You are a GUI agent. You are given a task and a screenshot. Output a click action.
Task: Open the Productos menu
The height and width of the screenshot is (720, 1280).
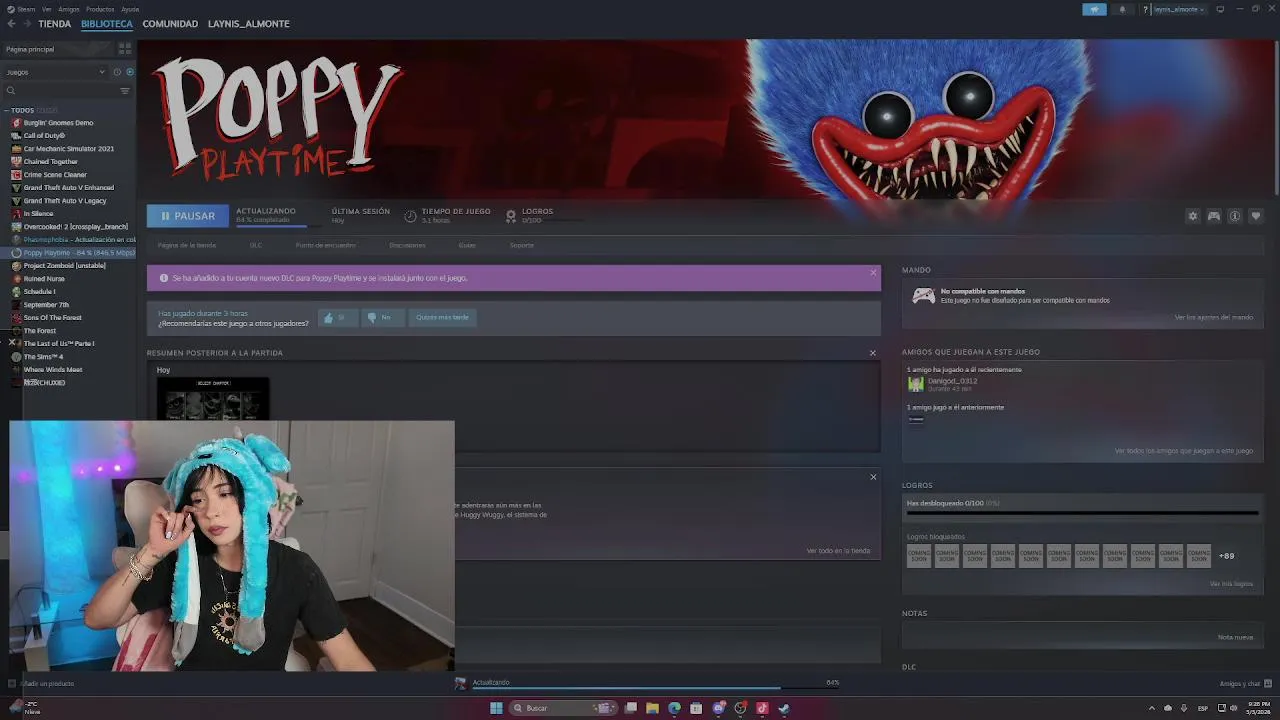(100, 9)
